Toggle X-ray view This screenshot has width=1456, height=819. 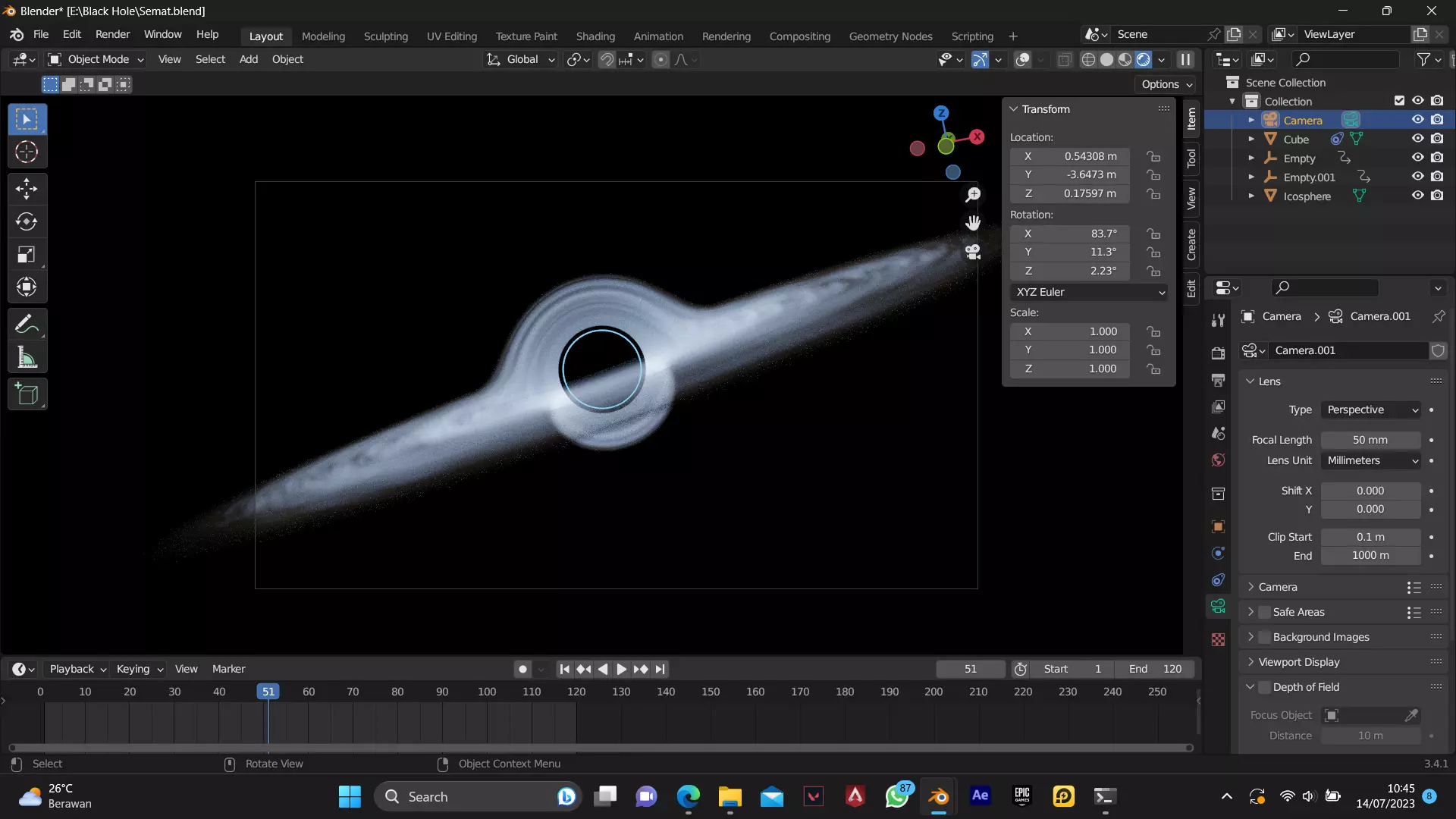tap(1064, 59)
